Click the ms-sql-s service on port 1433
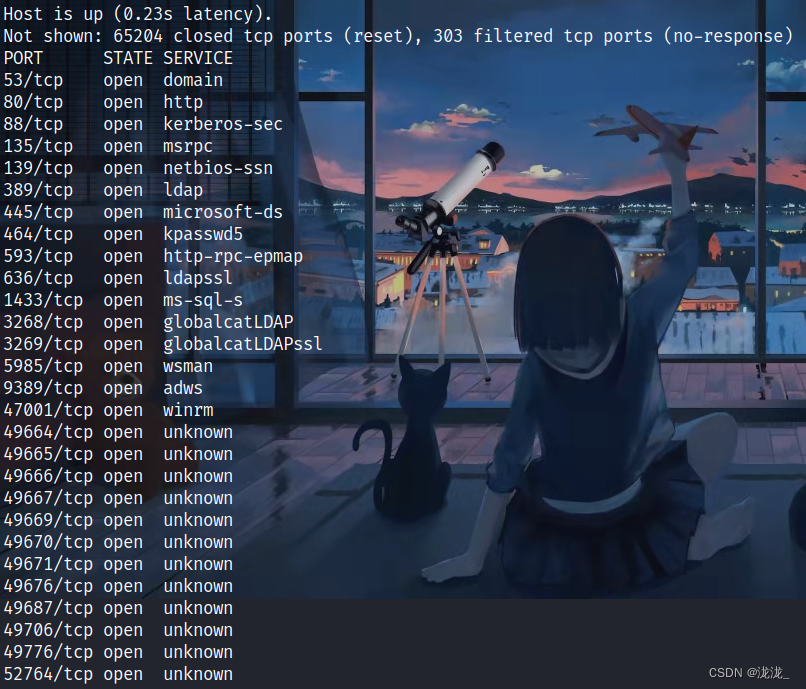The width and height of the screenshot is (806, 689). (x=203, y=300)
